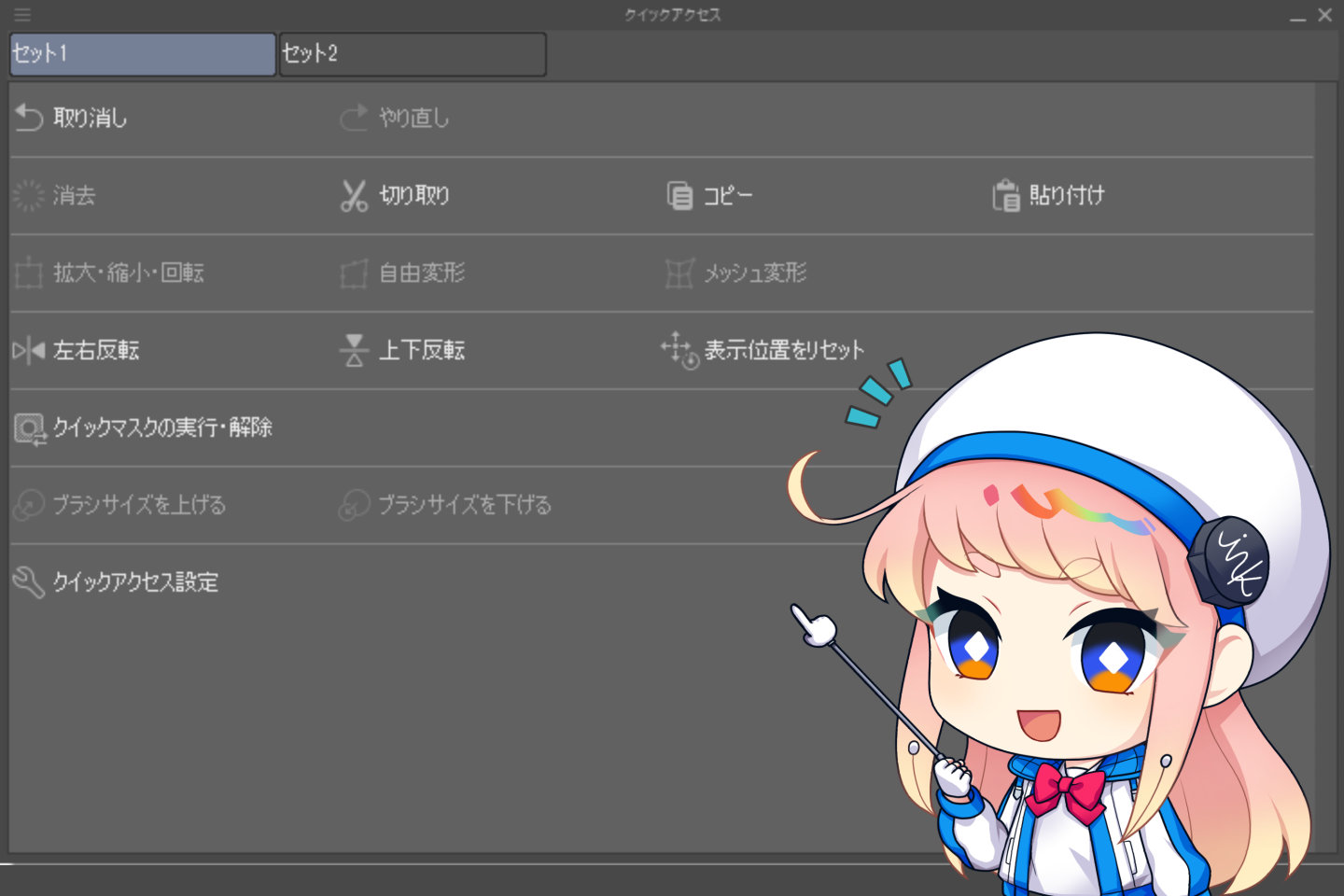
Task: Select the セット1 tab
Action: coord(141,54)
